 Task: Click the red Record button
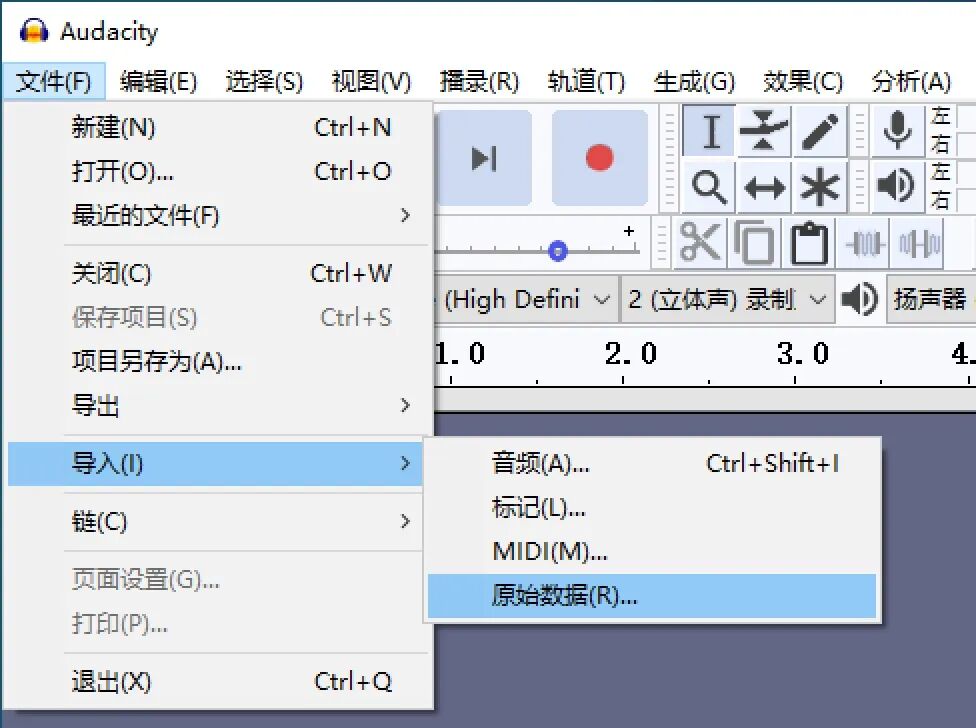[x=599, y=158]
